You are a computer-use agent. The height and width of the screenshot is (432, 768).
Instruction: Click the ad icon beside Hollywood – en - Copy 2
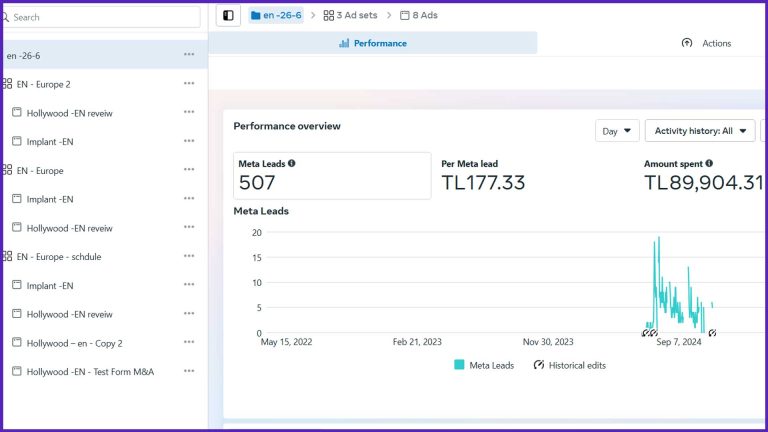17,342
